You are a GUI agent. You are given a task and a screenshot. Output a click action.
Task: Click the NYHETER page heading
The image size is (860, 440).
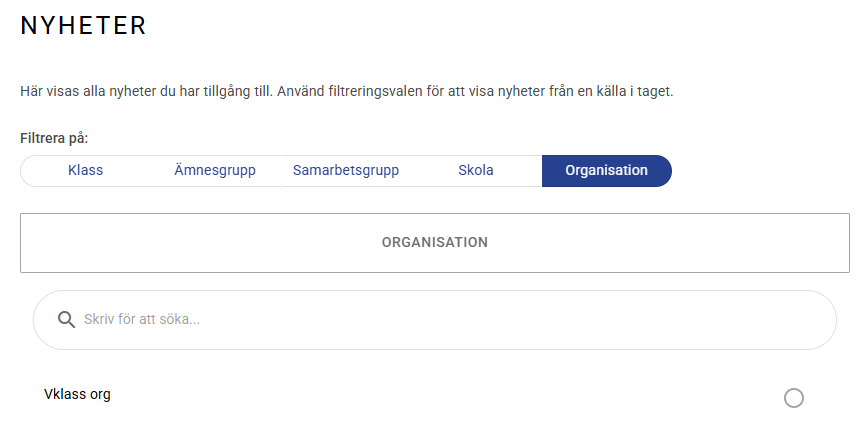pyautogui.click(x=83, y=26)
